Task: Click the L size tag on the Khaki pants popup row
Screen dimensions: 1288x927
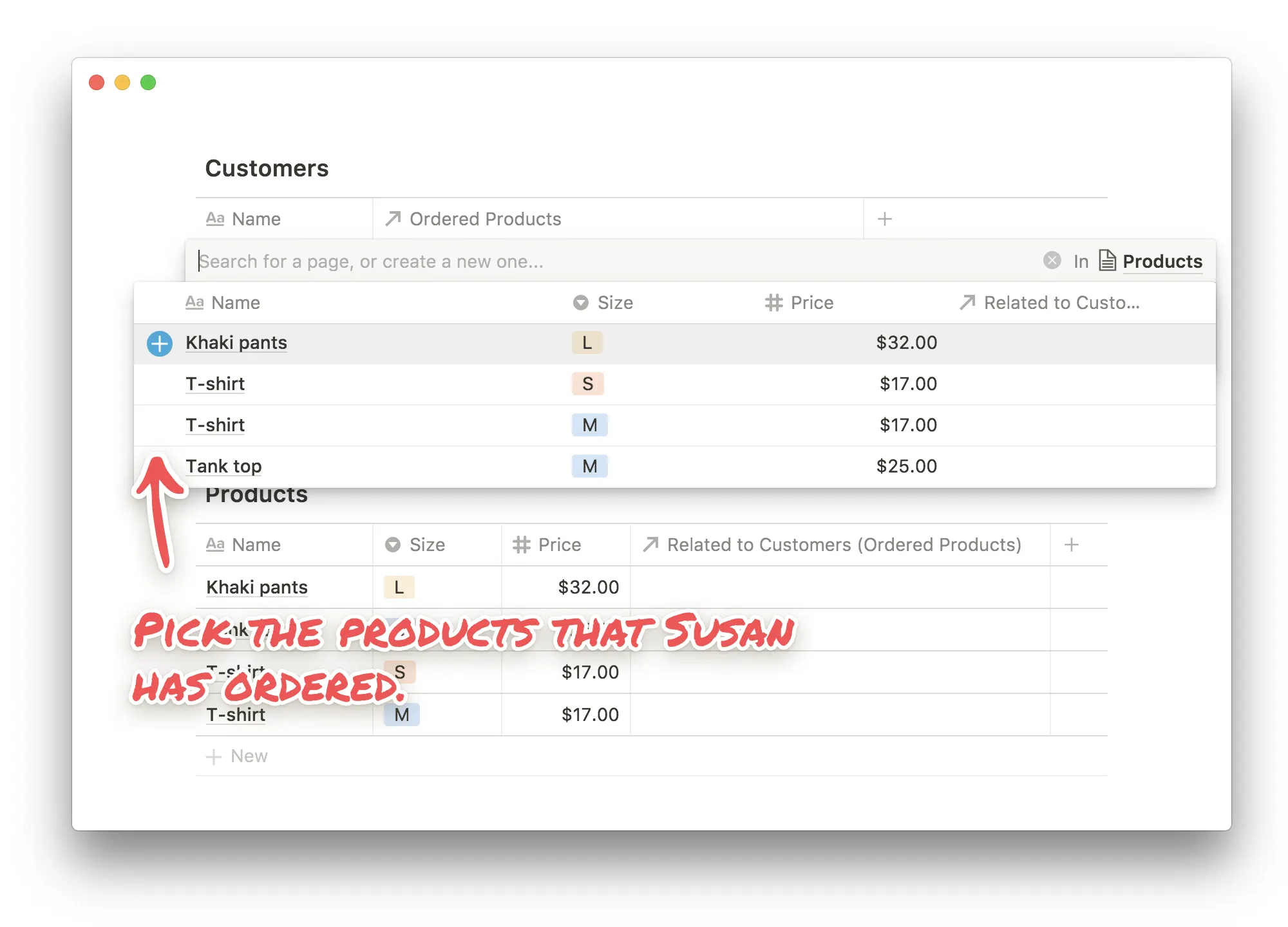Action: (587, 342)
